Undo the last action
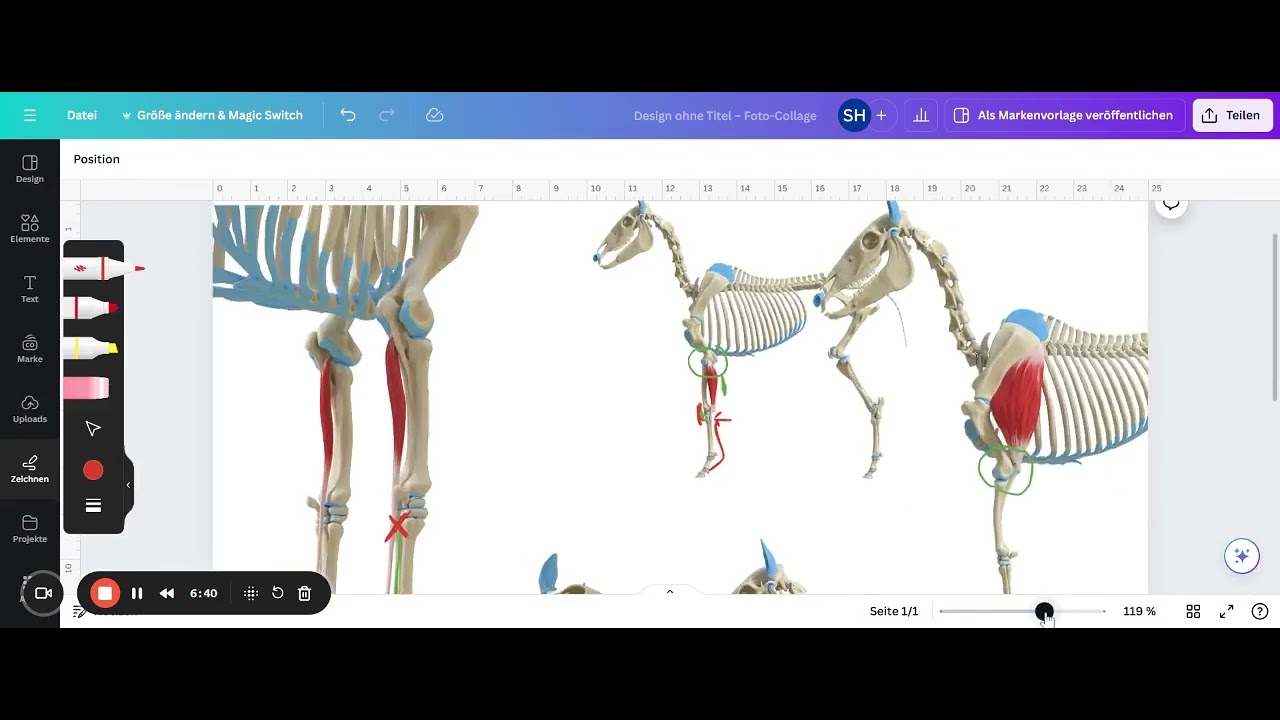 [x=348, y=115]
